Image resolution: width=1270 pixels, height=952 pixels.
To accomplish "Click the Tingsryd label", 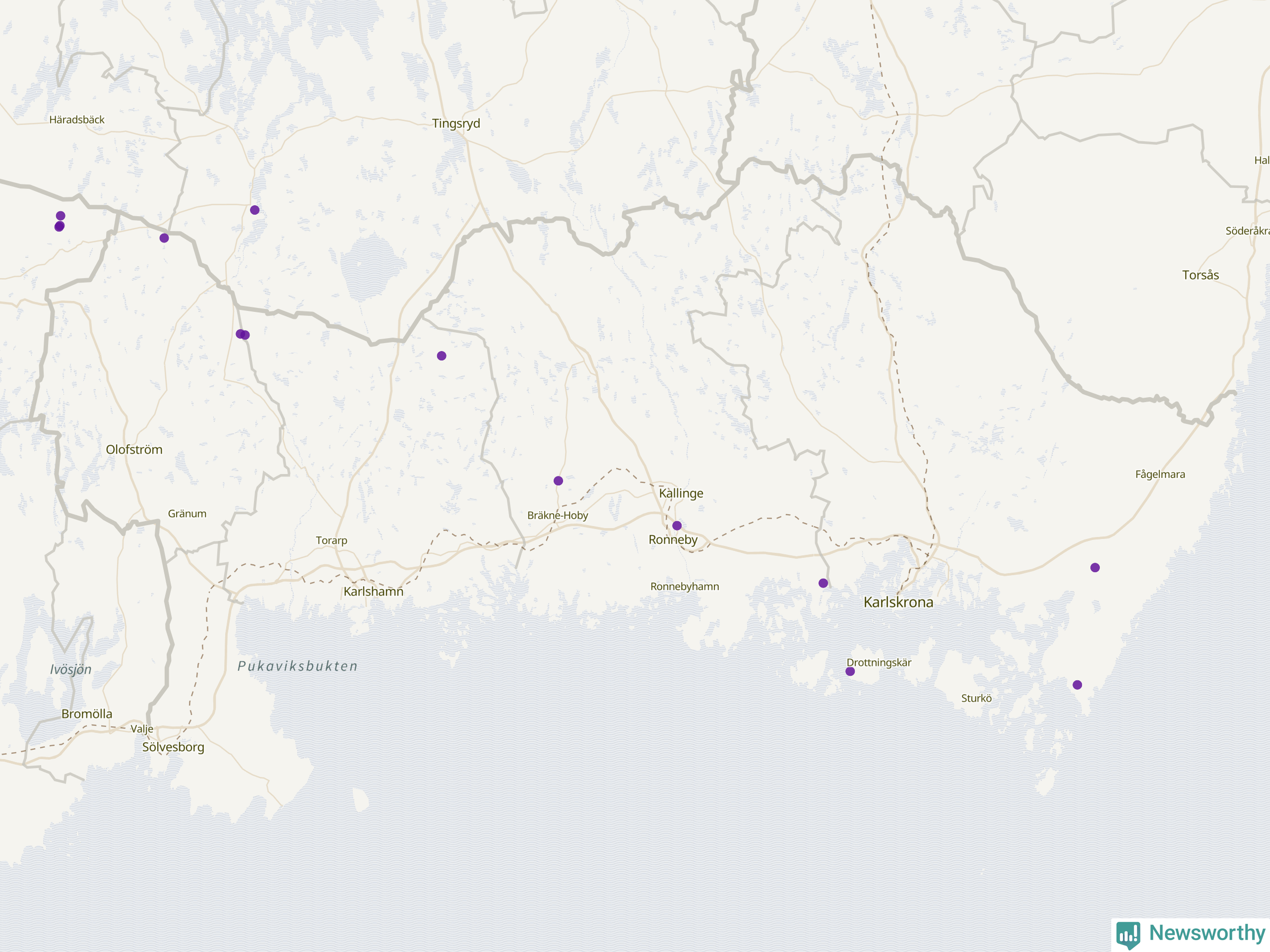I will [x=456, y=124].
